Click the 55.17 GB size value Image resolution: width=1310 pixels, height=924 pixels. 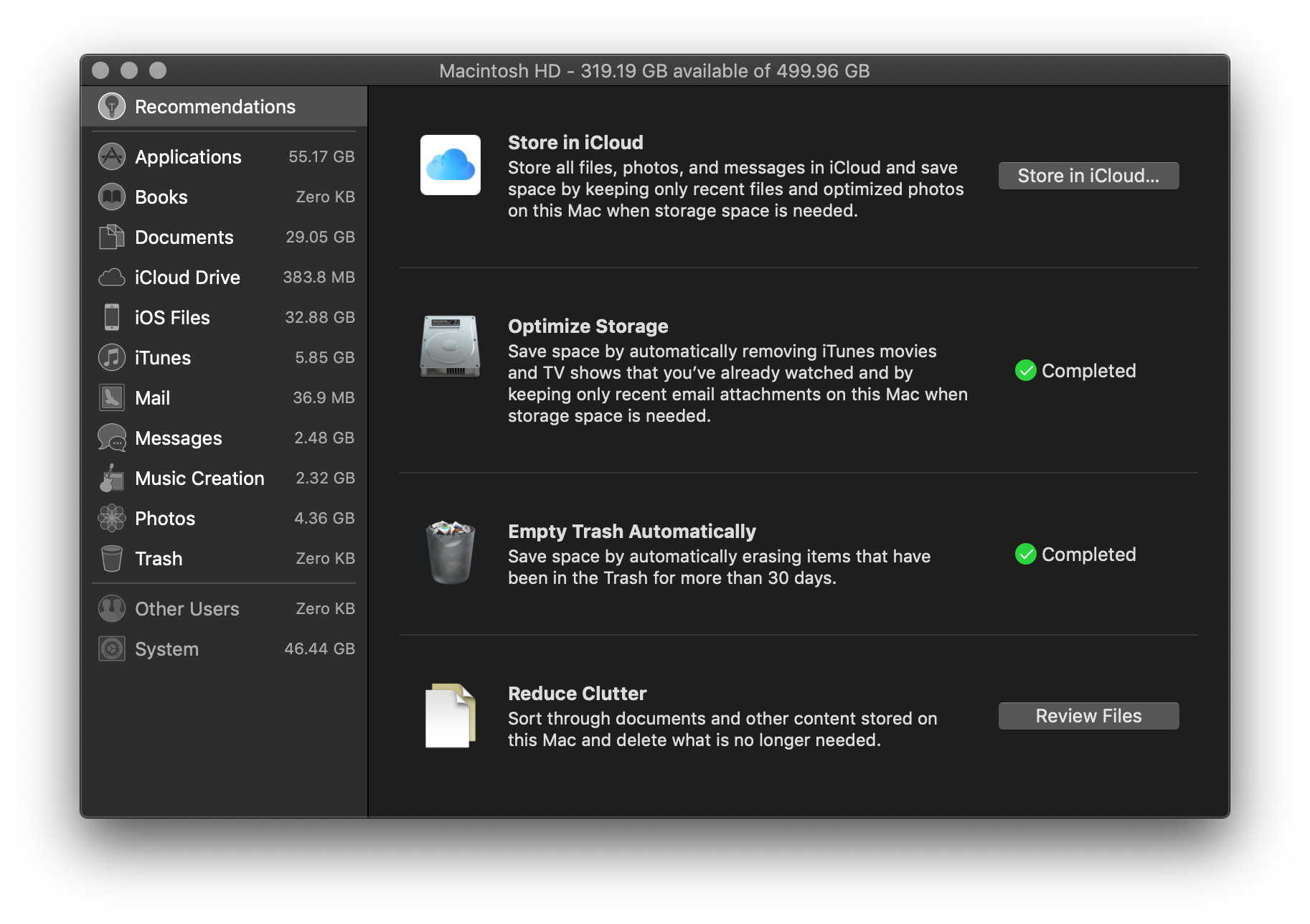[321, 156]
